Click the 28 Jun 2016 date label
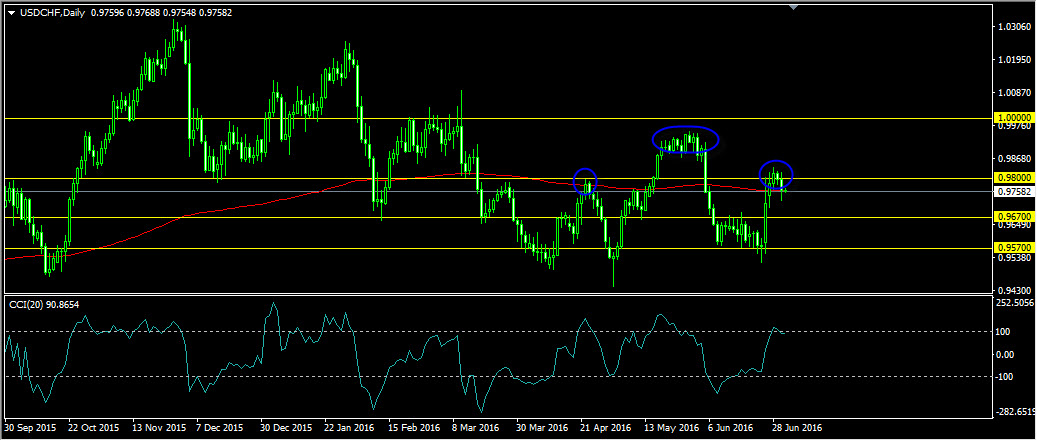The image size is (1037, 441). [796, 428]
